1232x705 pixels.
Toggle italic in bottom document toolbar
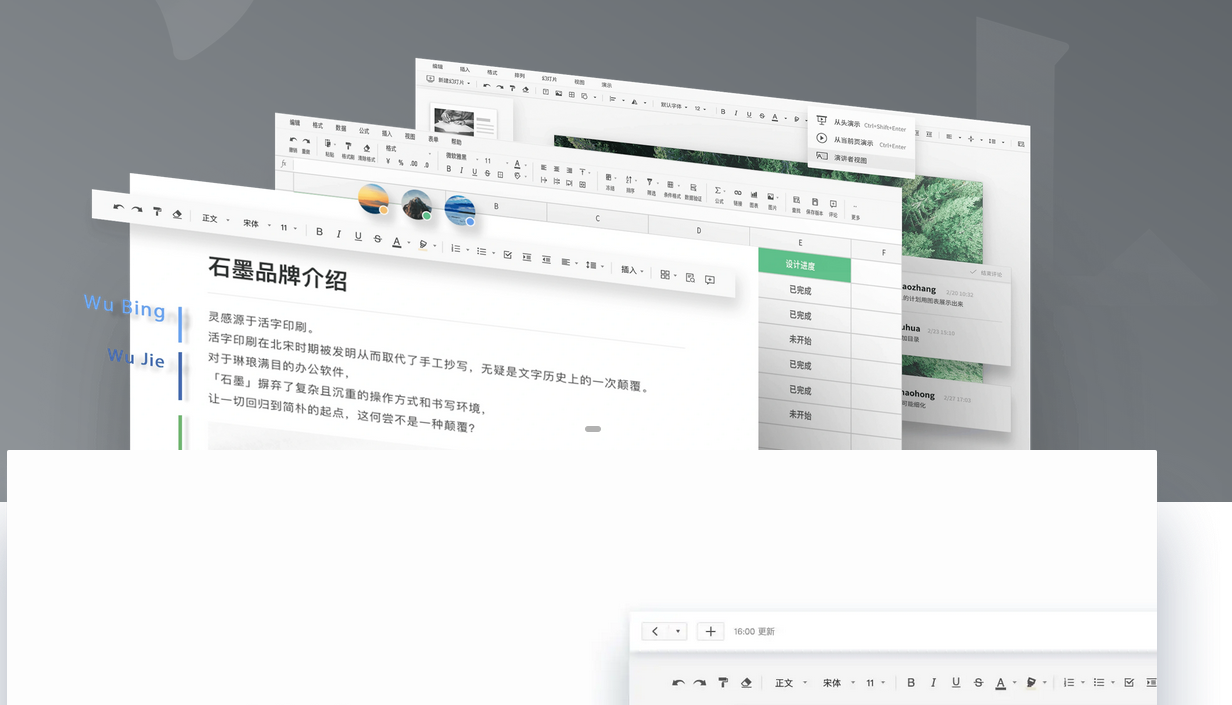pyautogui.click(x=933, y=682)
